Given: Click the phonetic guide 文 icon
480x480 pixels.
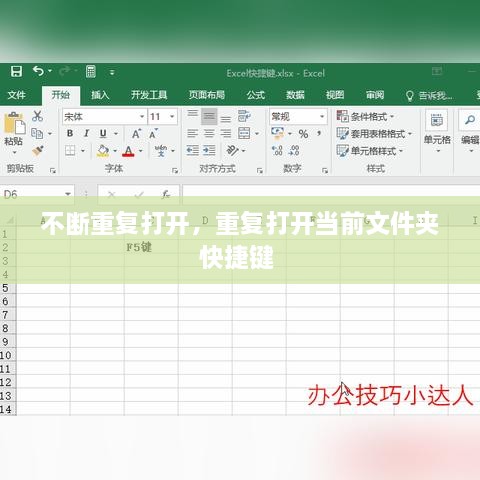Looking at the screenshot, I should pyautogui.click(x=161, y=151).
